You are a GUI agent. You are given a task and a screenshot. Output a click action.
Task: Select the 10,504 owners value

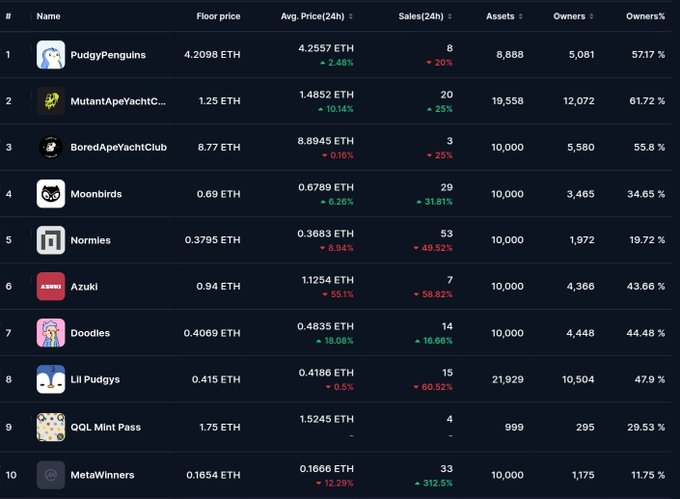(x=578, y=379)
